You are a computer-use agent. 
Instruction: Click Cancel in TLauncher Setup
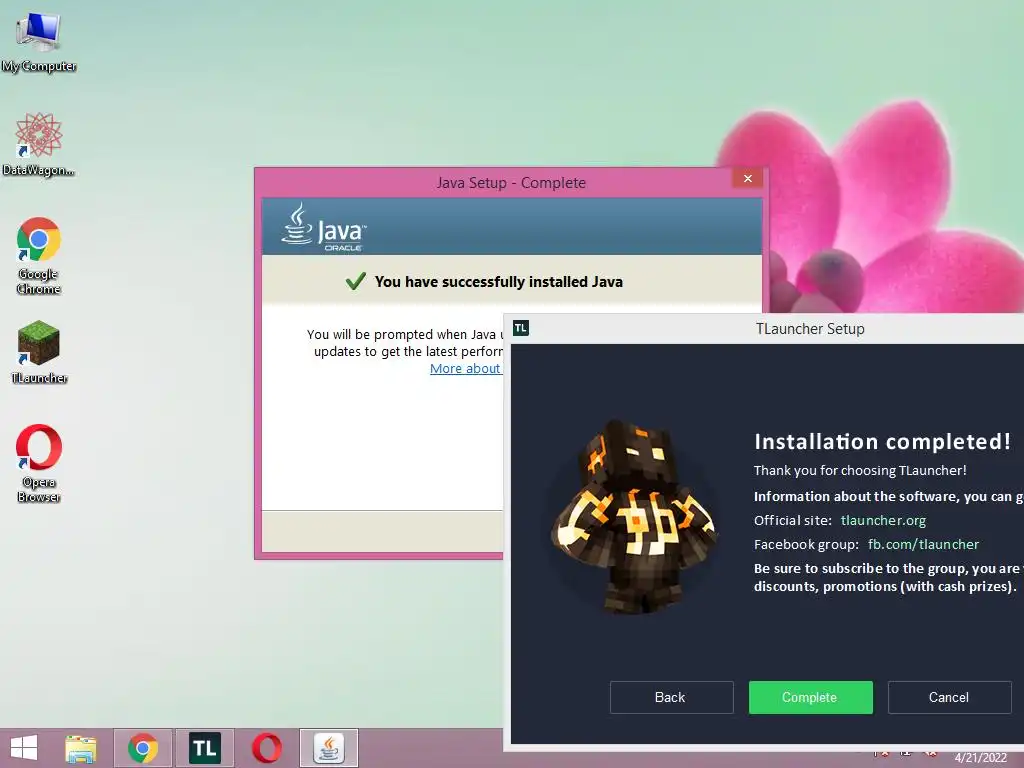(949, 697)
